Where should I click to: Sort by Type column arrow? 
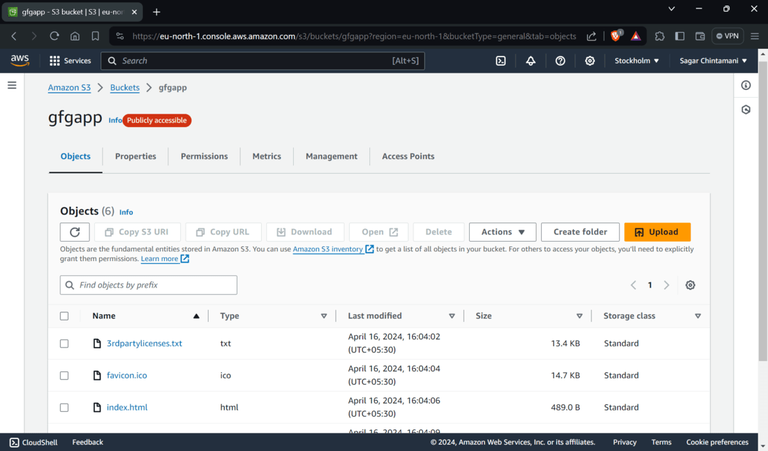324,316
